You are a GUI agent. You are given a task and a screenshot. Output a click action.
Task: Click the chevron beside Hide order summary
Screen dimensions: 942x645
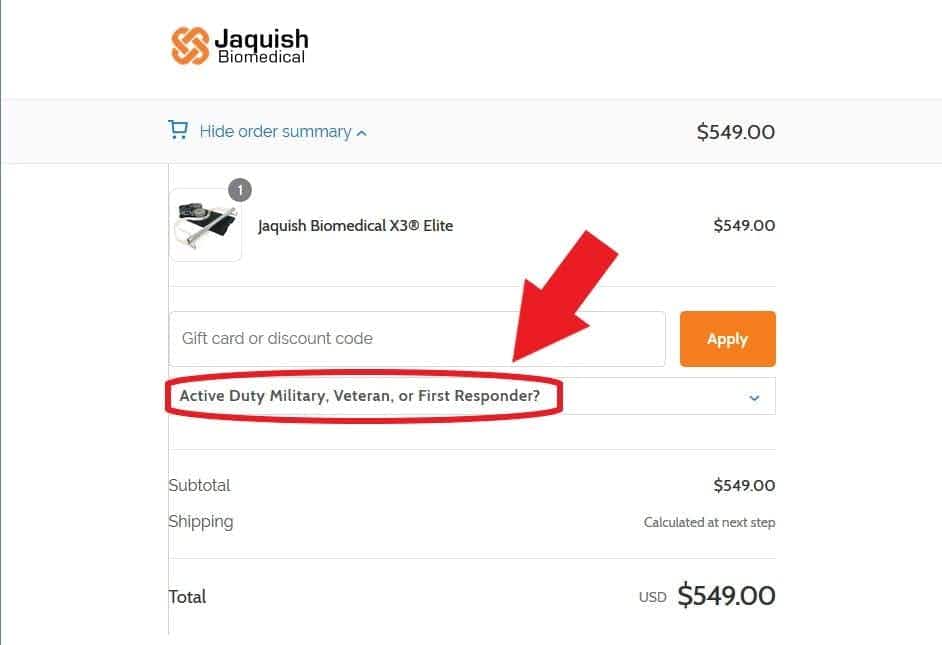(x=361, y=132)
